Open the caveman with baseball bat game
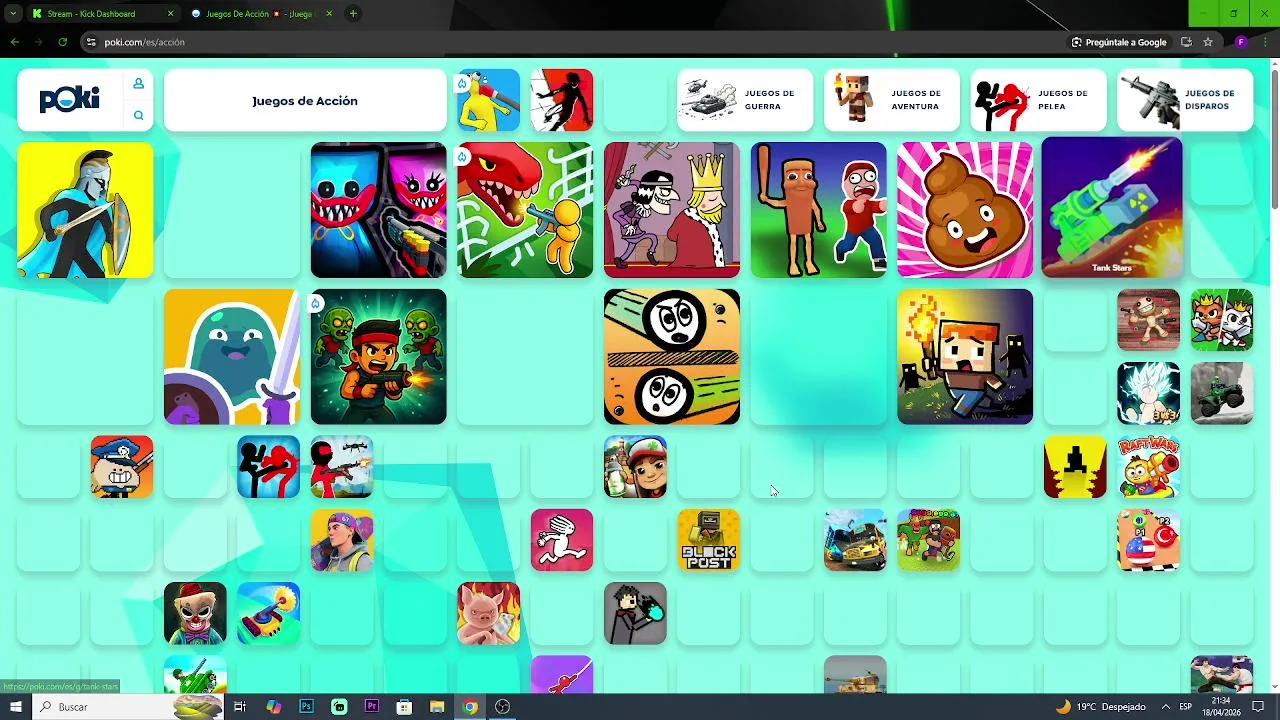Viewport: 1280px width, 720px height. pos(819,210)
